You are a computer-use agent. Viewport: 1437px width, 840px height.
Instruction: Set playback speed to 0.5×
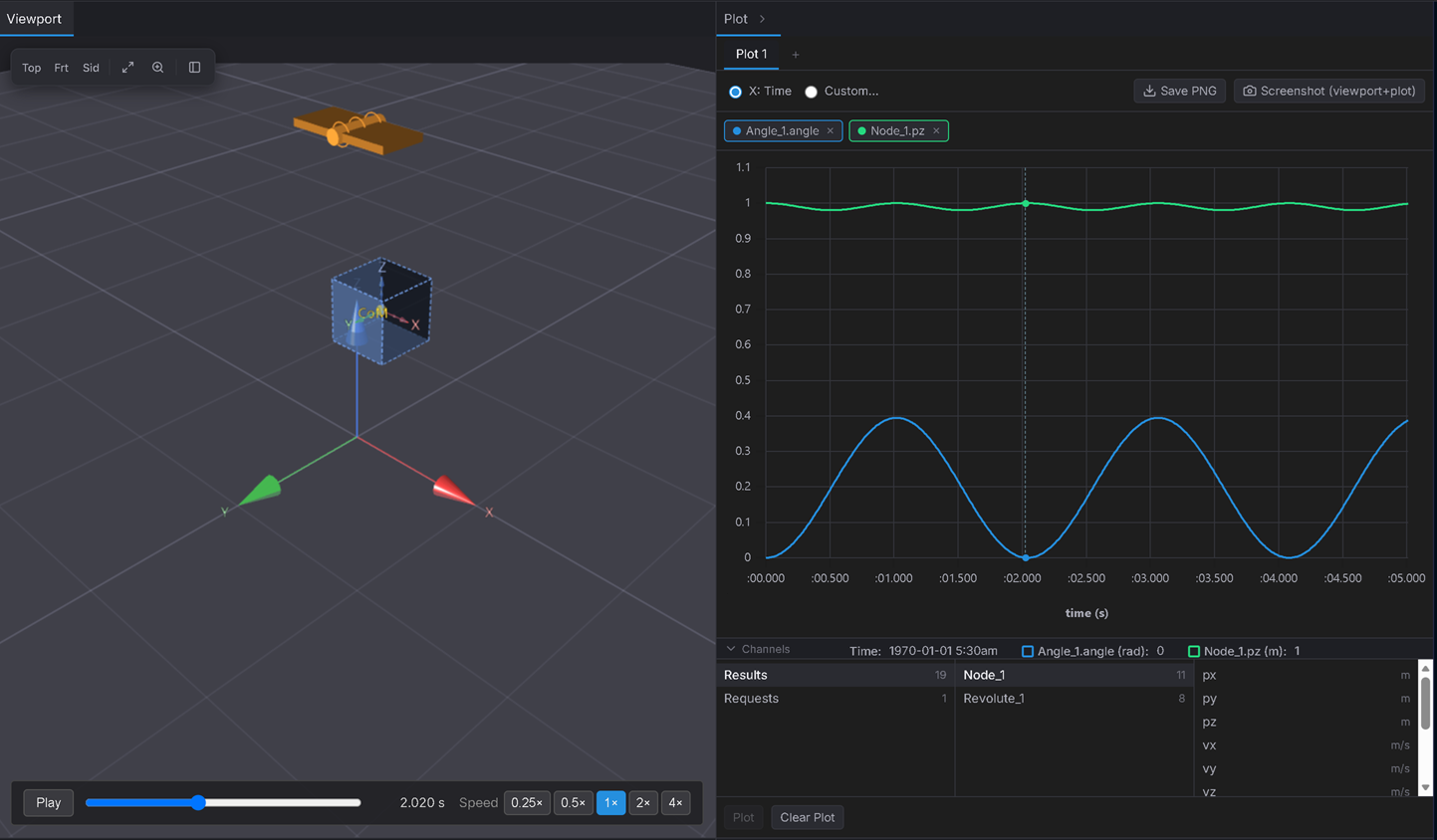coord(573,802)
